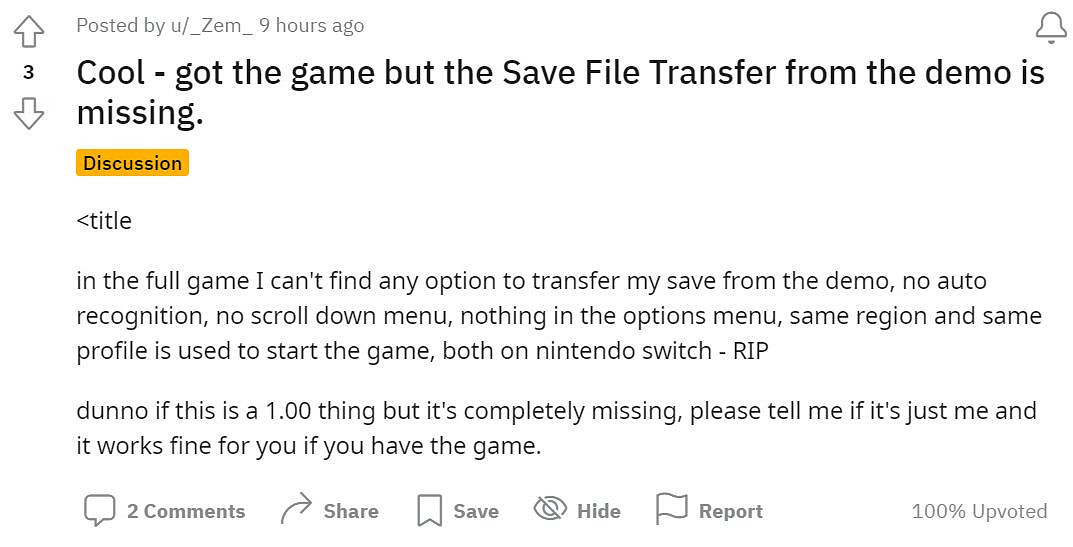Click the Share arrow icon
Viewport: 1073px width, 547px height.
[x=296, y=511]
